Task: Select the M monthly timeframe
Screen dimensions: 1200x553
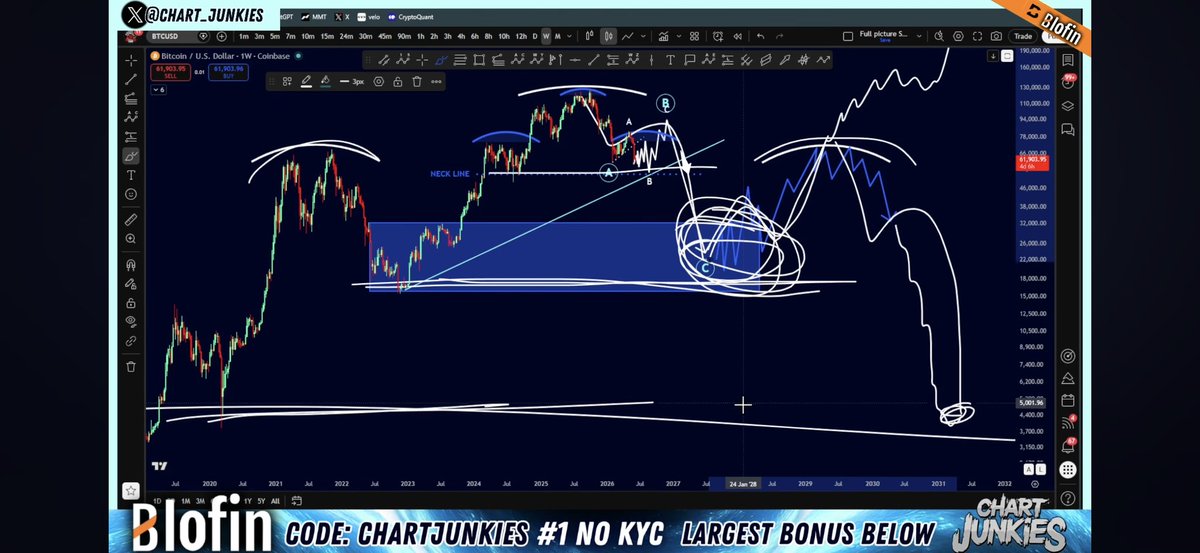Action: tap(557, 36)
